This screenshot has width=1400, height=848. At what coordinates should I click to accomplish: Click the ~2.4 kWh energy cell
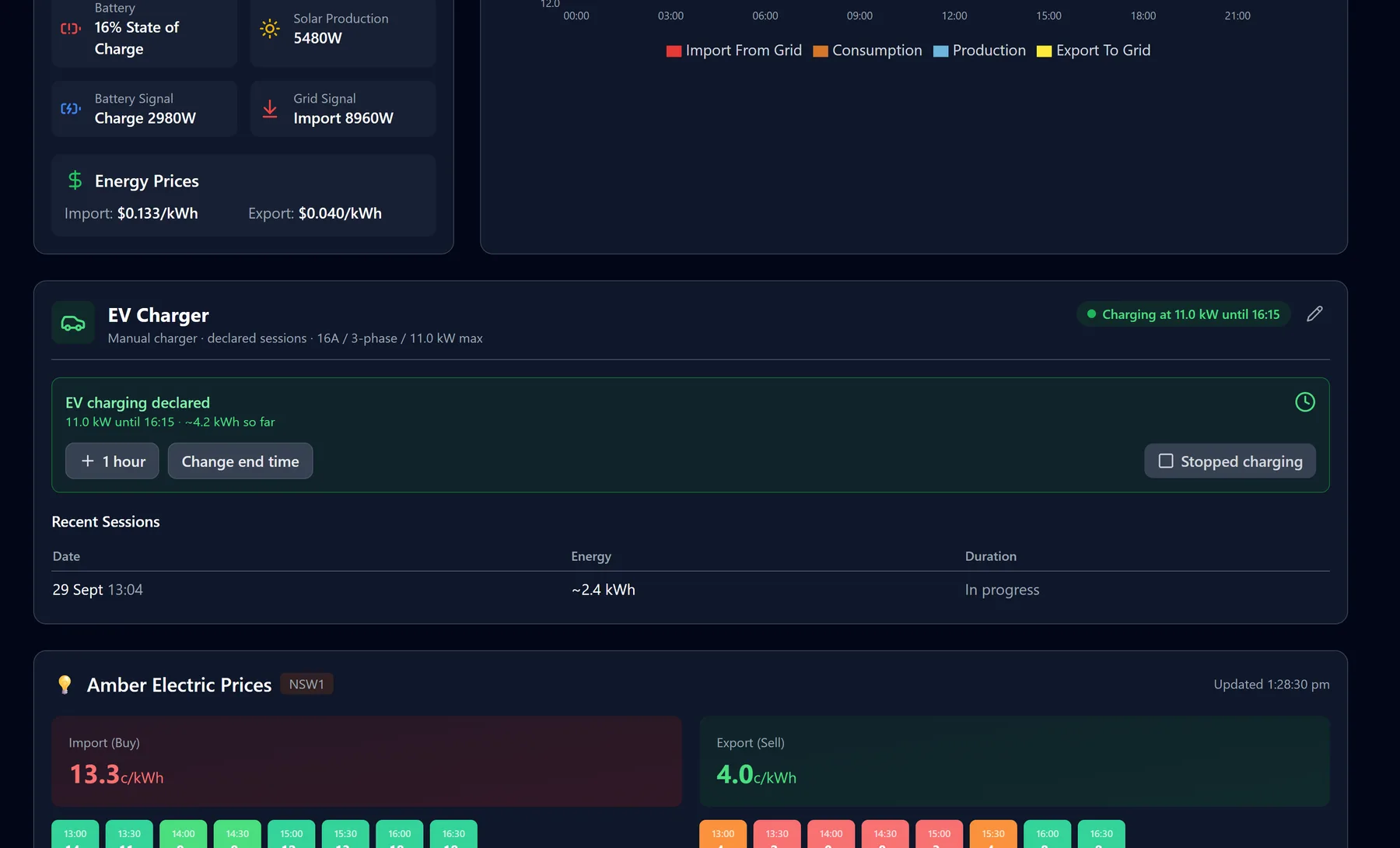tap(604, 590)
